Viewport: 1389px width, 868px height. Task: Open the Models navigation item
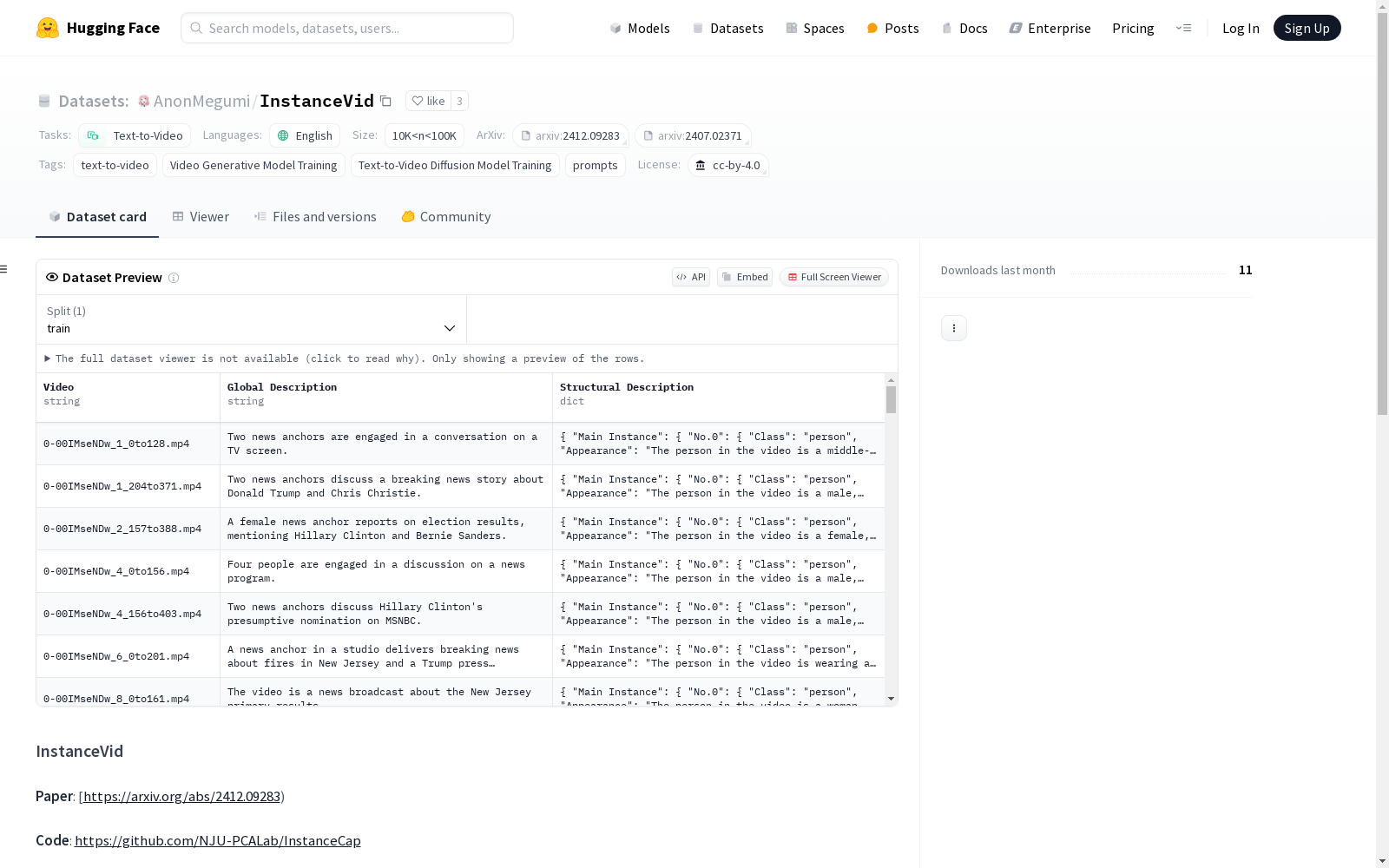pyautogui.click(x=640, y=28)
